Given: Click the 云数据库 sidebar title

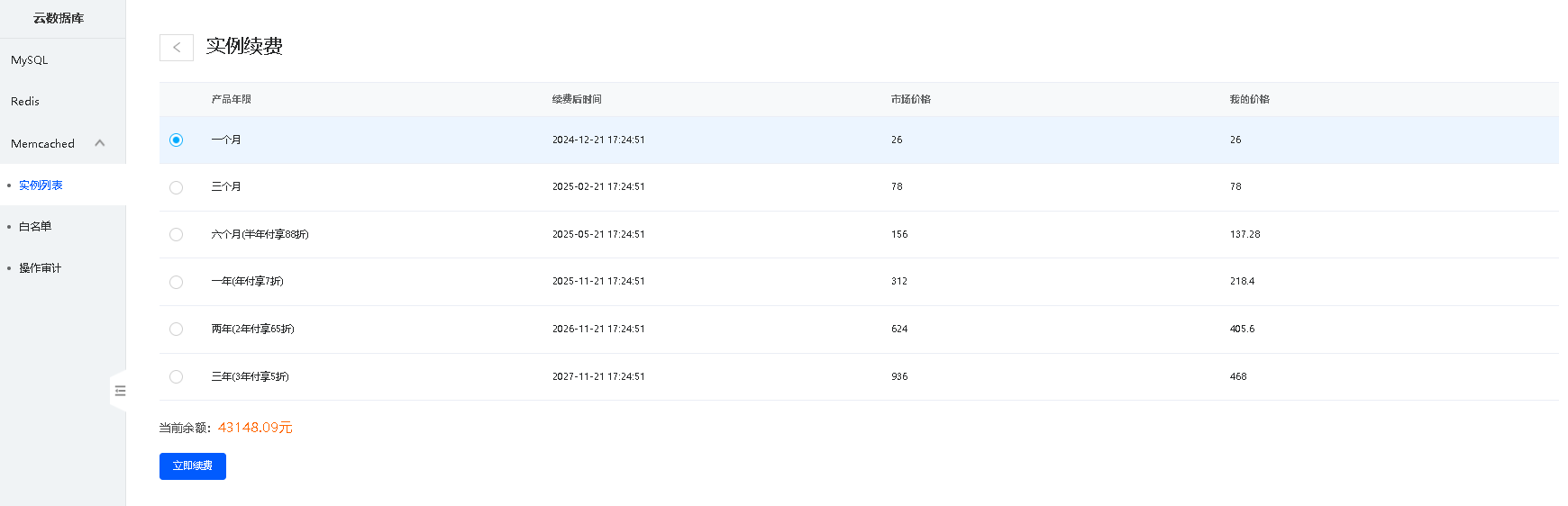Looking at the screenshot, I should (x=59, y=18).
